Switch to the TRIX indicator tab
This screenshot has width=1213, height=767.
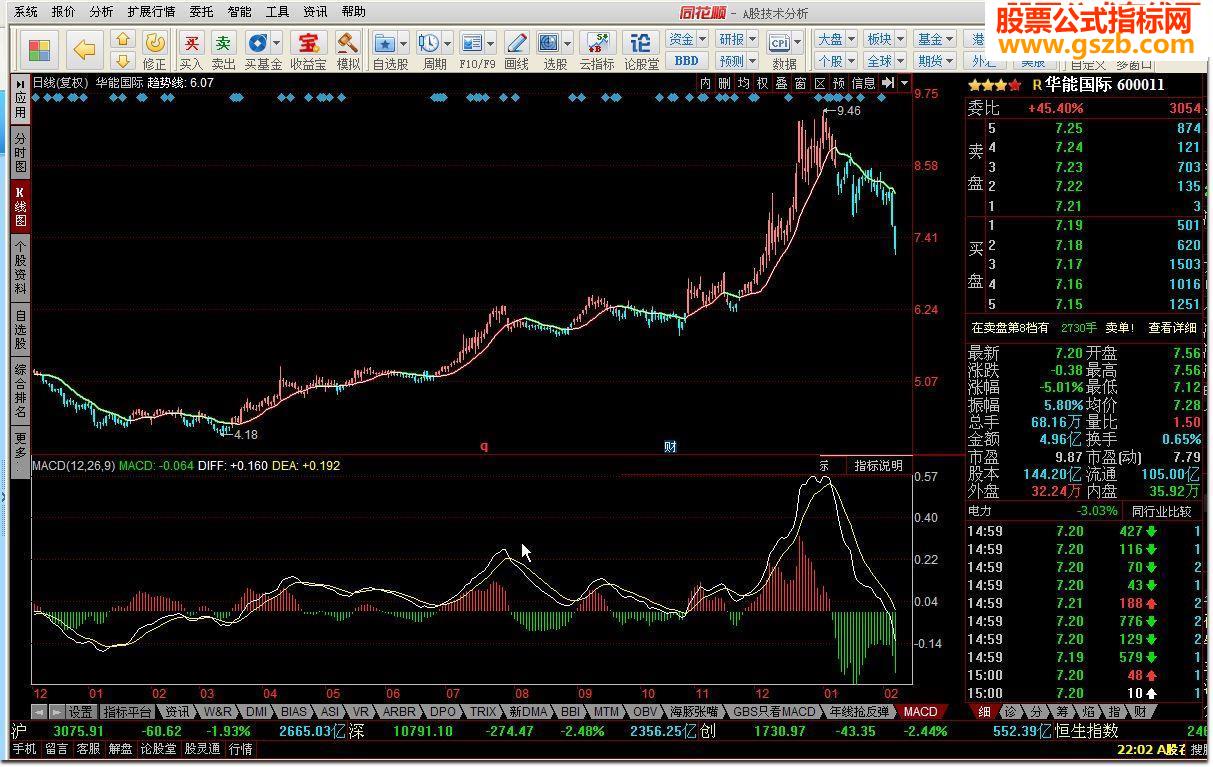pos(482,712)
